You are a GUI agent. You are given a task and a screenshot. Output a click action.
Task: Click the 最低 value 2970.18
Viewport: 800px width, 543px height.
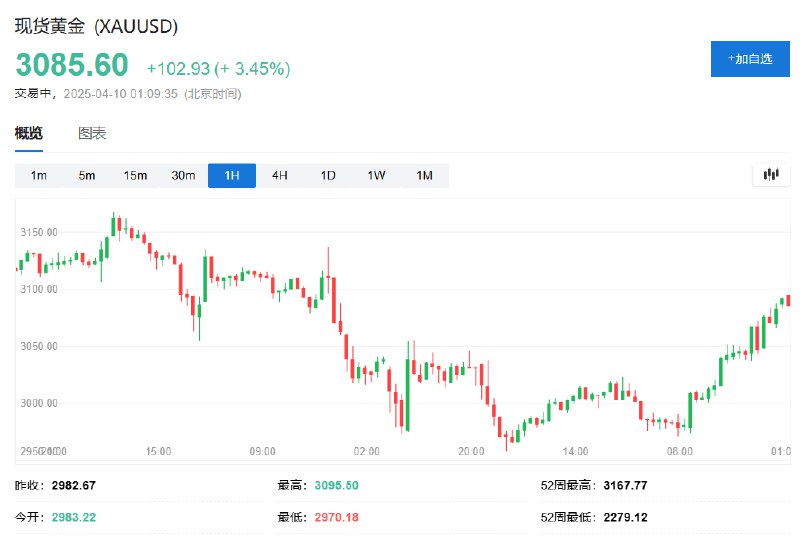click(x=336, y=517)
